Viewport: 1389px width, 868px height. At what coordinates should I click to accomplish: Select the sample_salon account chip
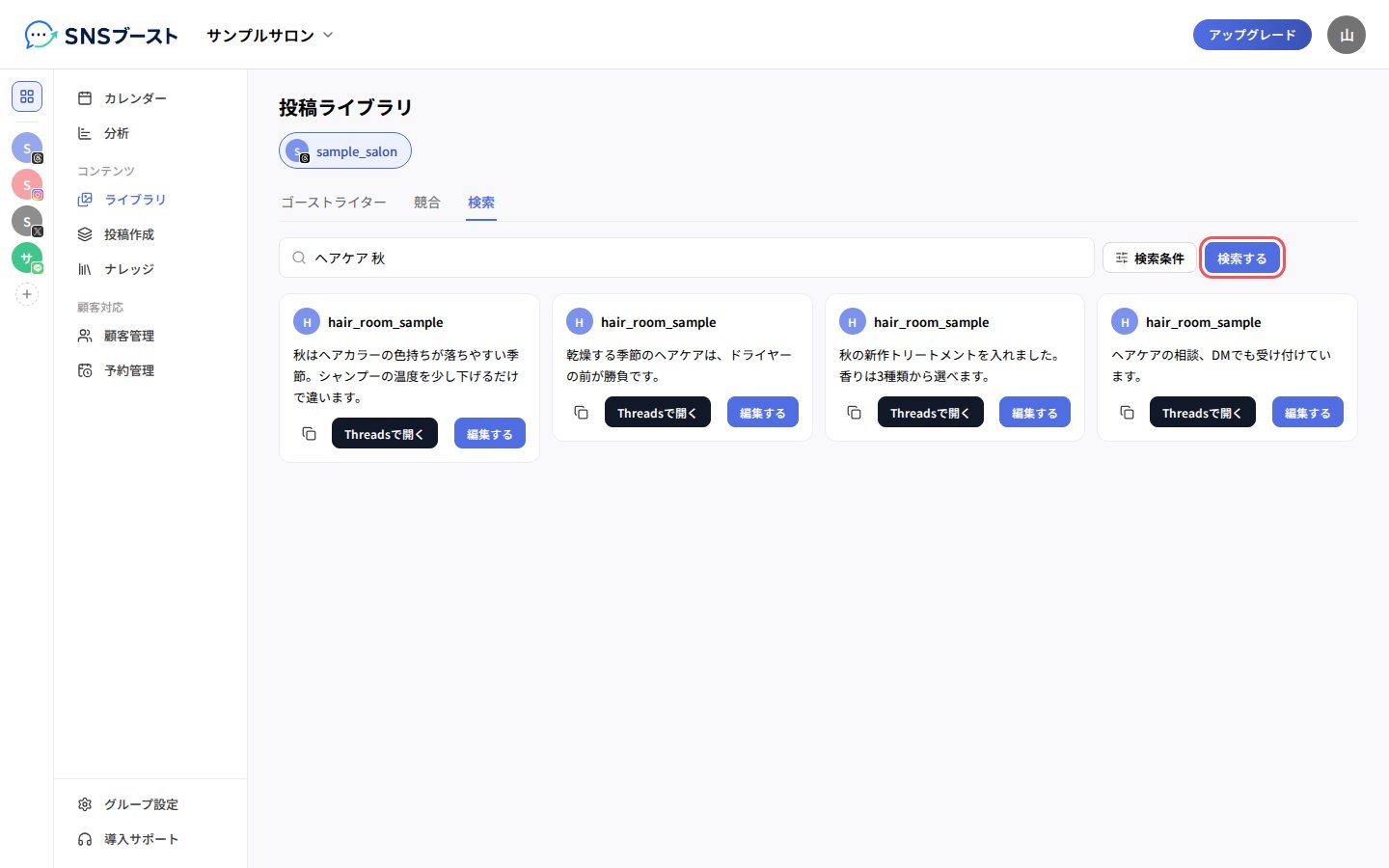(x=345, y=150)
